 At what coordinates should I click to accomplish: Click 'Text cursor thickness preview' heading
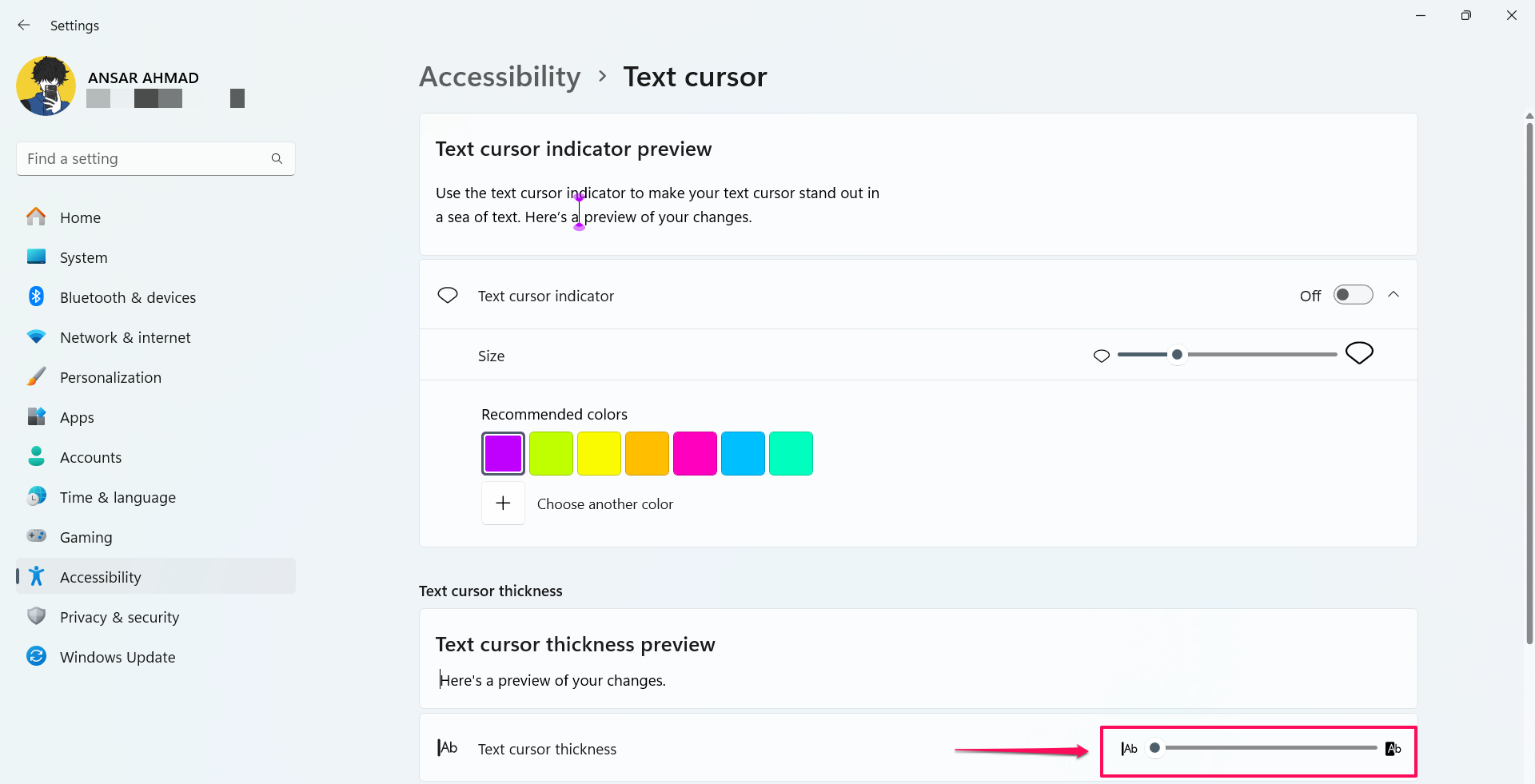[x=575, y=644]
